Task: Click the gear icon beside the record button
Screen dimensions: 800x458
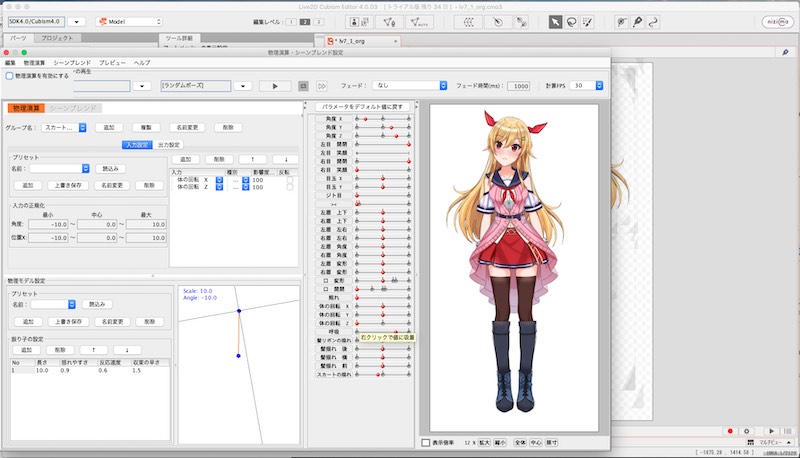Action: point(746,431)
